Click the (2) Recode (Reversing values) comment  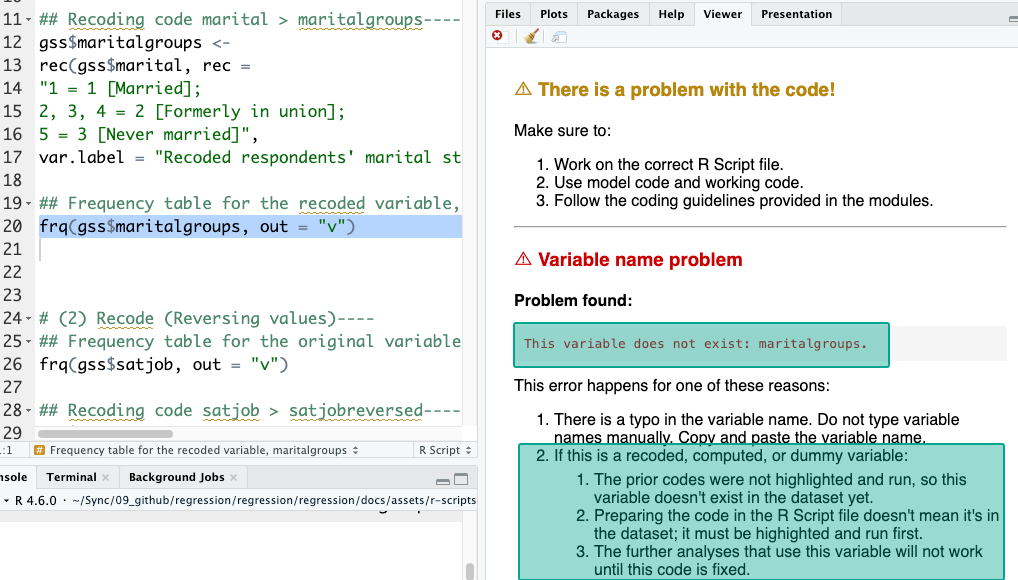[x=206, y=318]
